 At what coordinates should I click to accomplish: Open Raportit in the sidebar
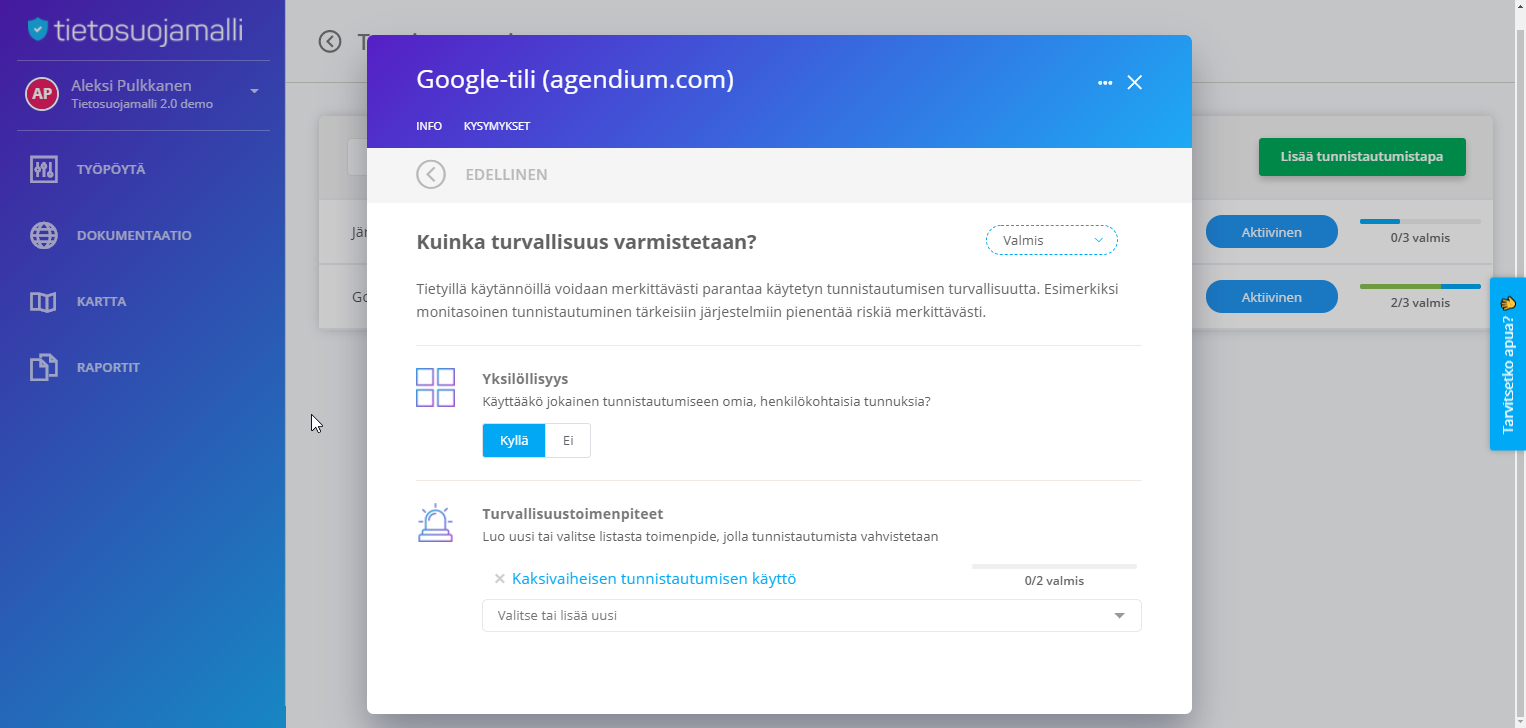tap(108, 368)
